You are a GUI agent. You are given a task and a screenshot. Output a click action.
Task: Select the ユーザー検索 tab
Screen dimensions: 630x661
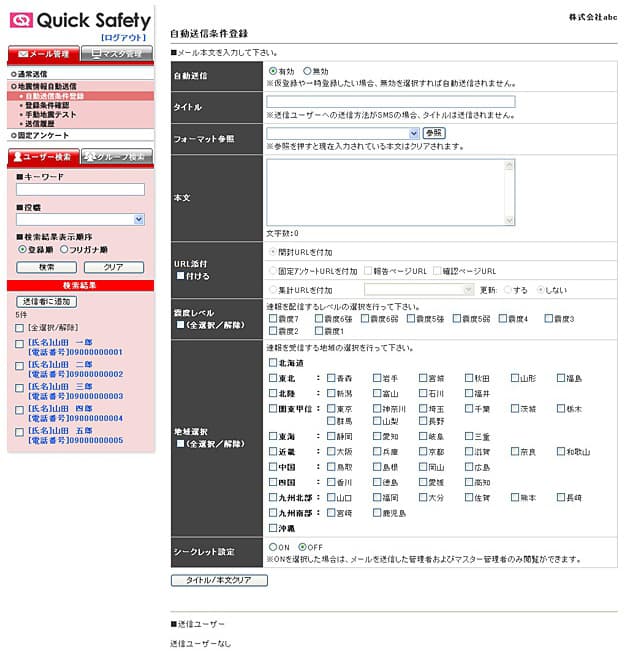tap(43, 157)
